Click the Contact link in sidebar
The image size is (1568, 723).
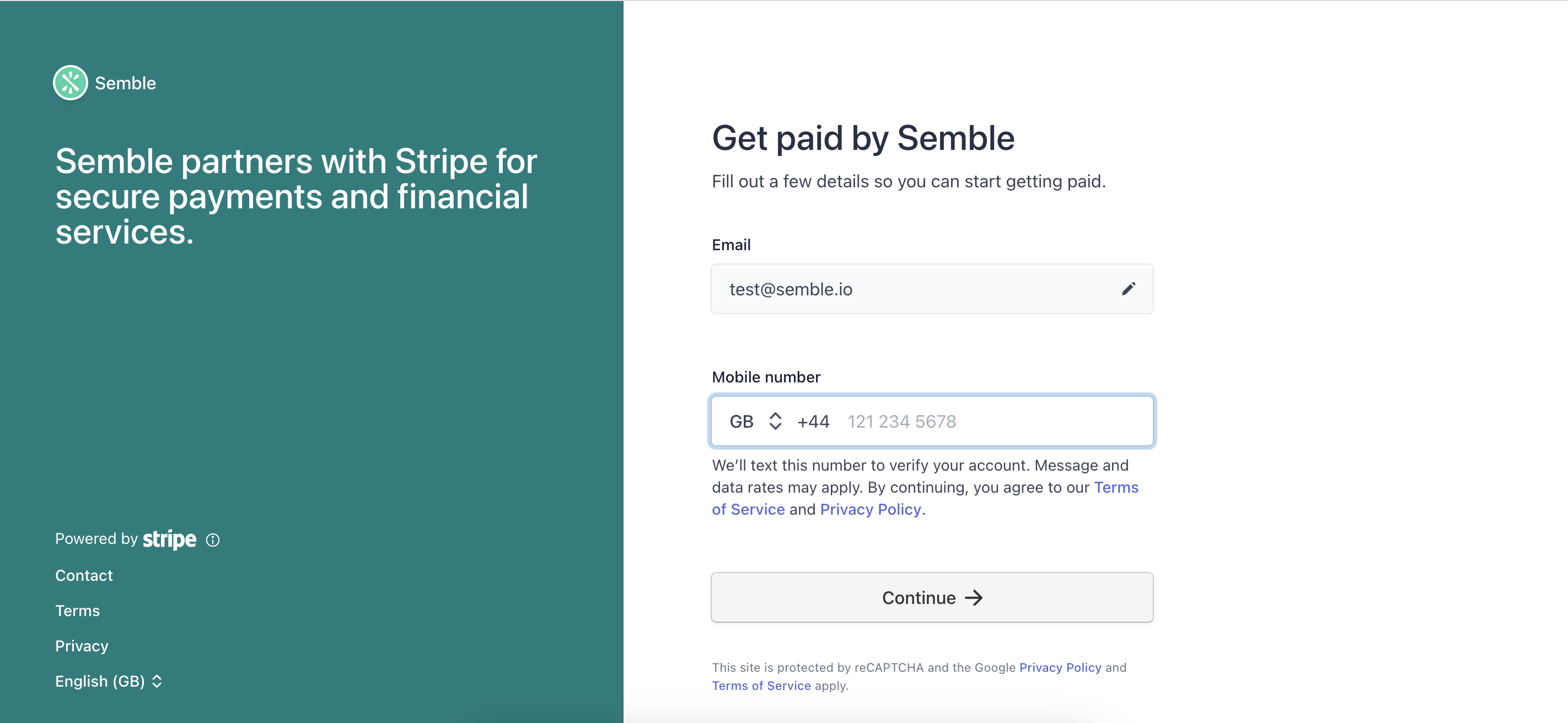click(84, 575)
